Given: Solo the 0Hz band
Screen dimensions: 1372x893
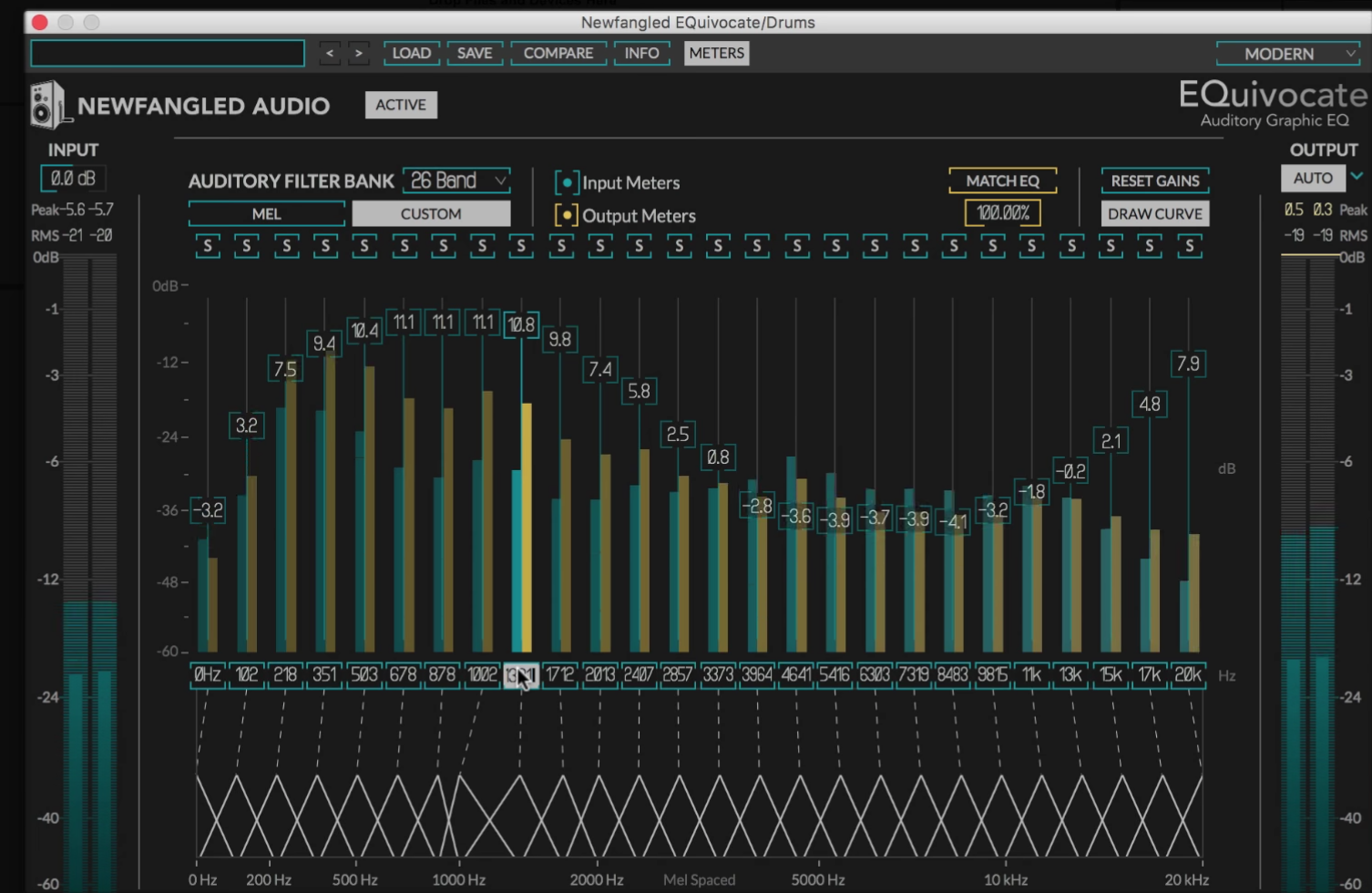Looking at the screenshot, I should click(208, 246).
